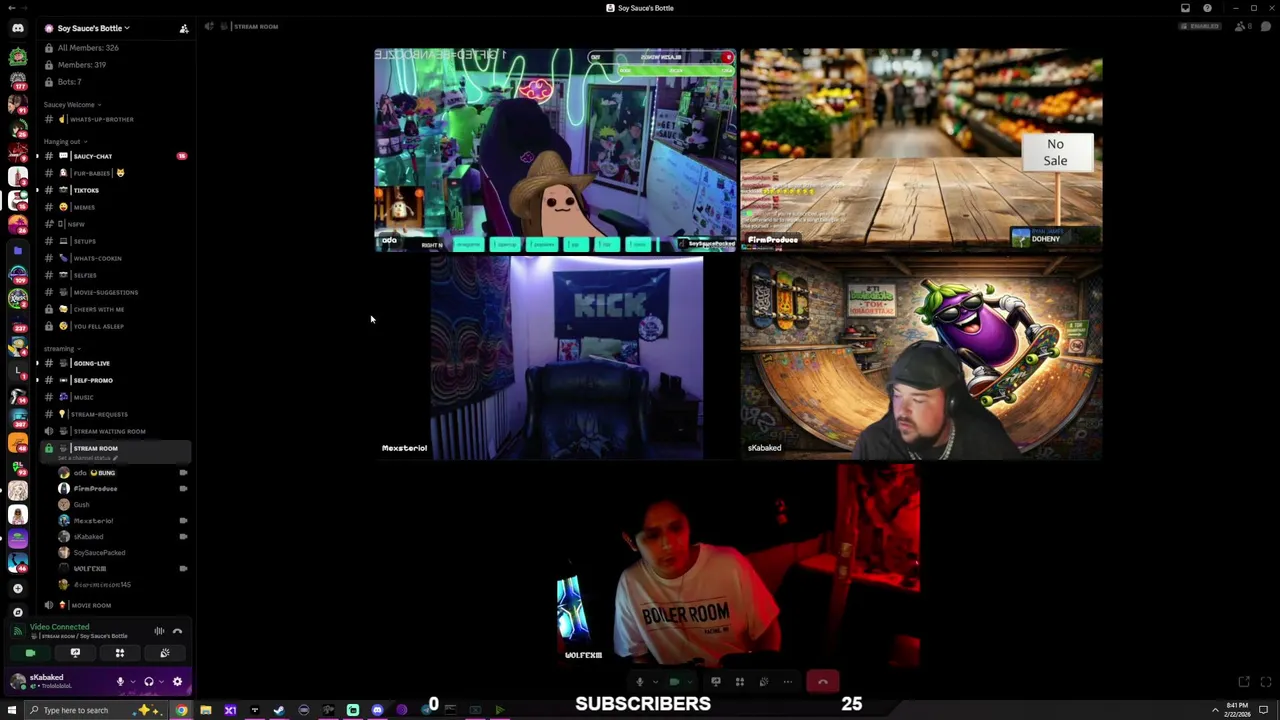
Task: Deafen headphones in user panel
Action: point(149,682)
